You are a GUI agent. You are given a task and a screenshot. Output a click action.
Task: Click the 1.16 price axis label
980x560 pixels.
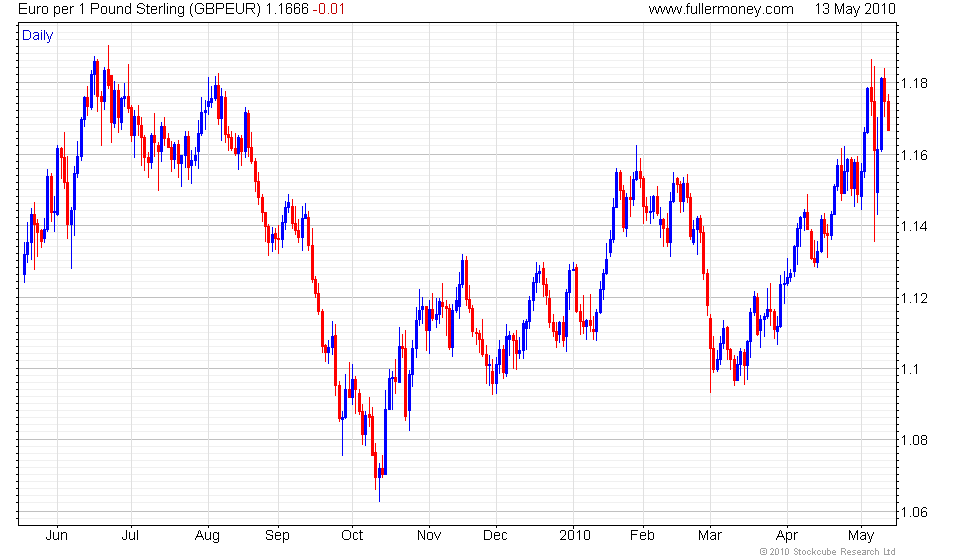click(x=914, y=155)
